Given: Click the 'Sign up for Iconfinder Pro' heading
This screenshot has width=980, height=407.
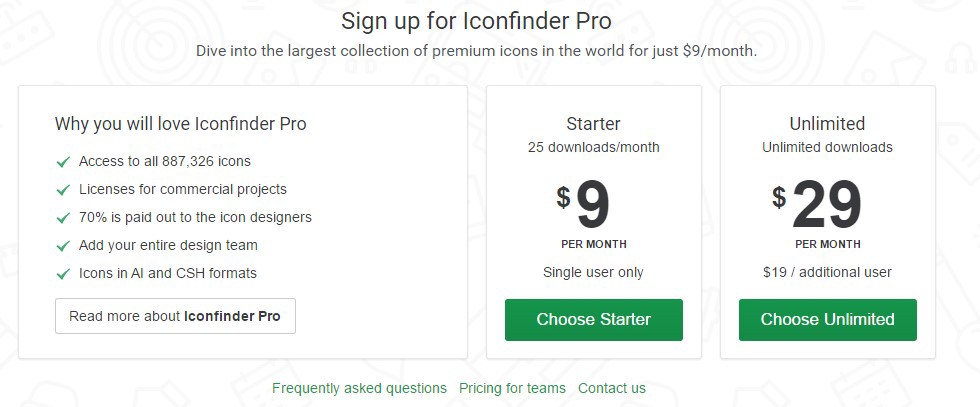Looking at the screenshot, I should pos(476,20).
